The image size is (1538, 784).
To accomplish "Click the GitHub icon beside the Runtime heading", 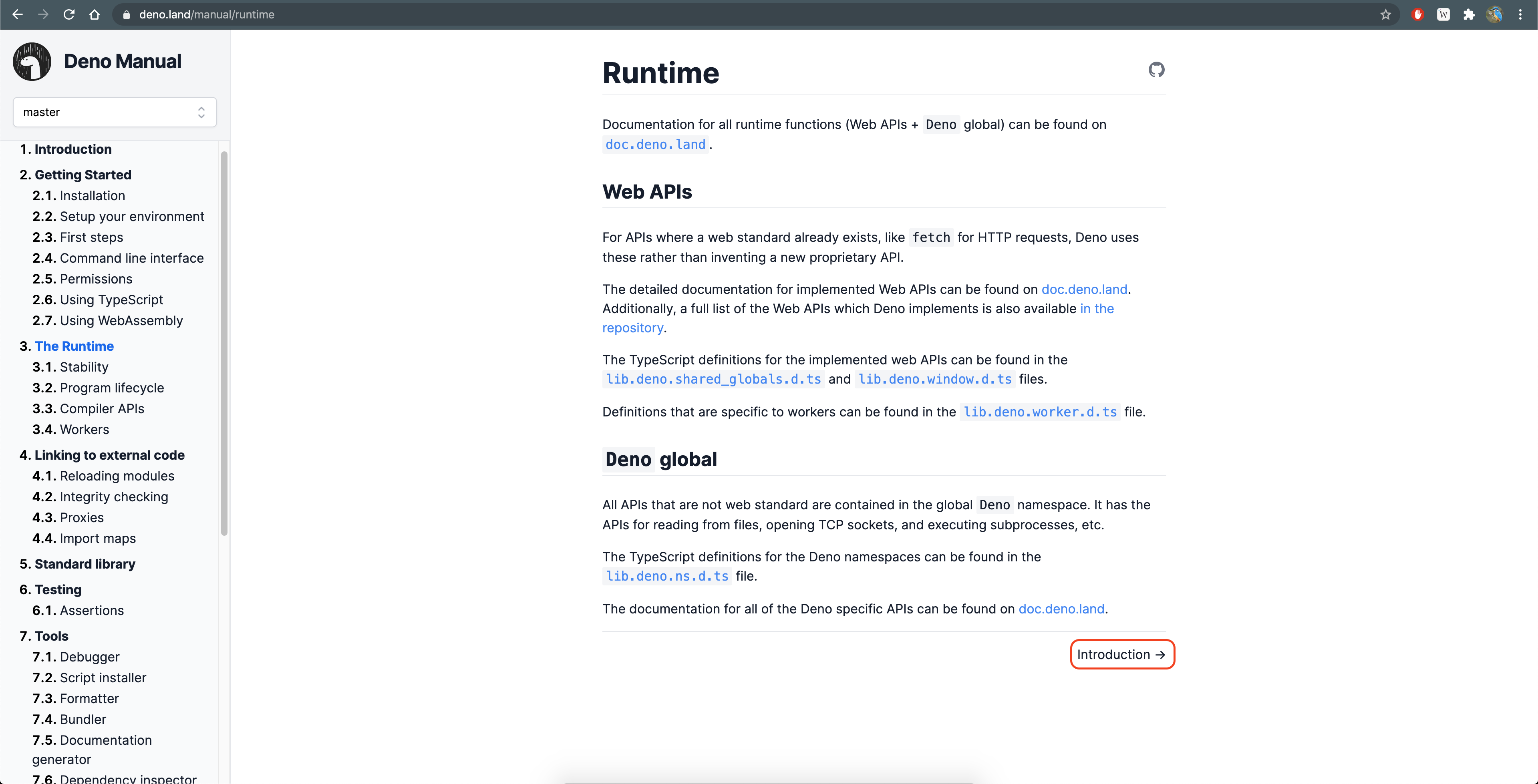I will 1156,70.
